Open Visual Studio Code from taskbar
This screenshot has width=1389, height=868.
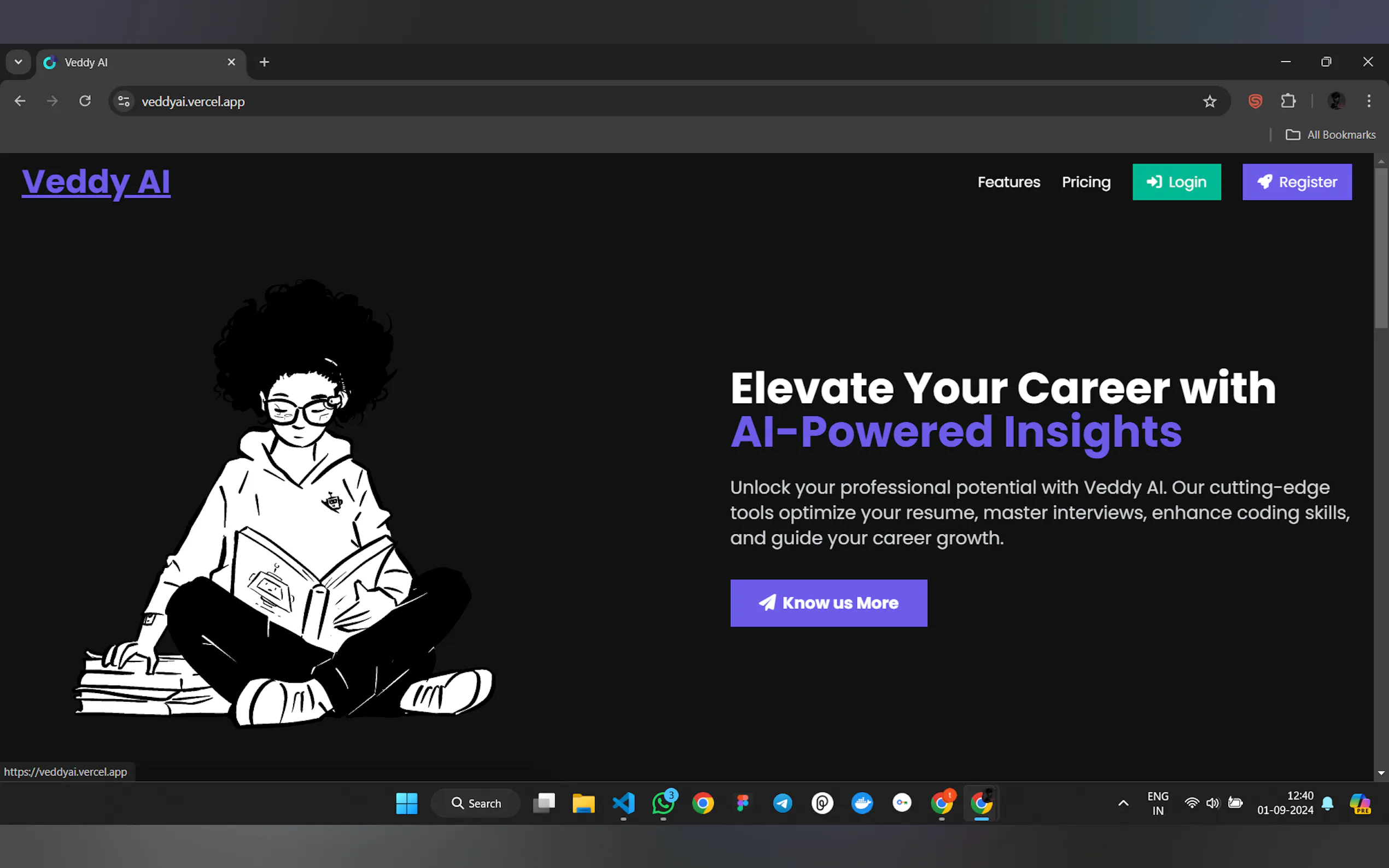point(623,802)
